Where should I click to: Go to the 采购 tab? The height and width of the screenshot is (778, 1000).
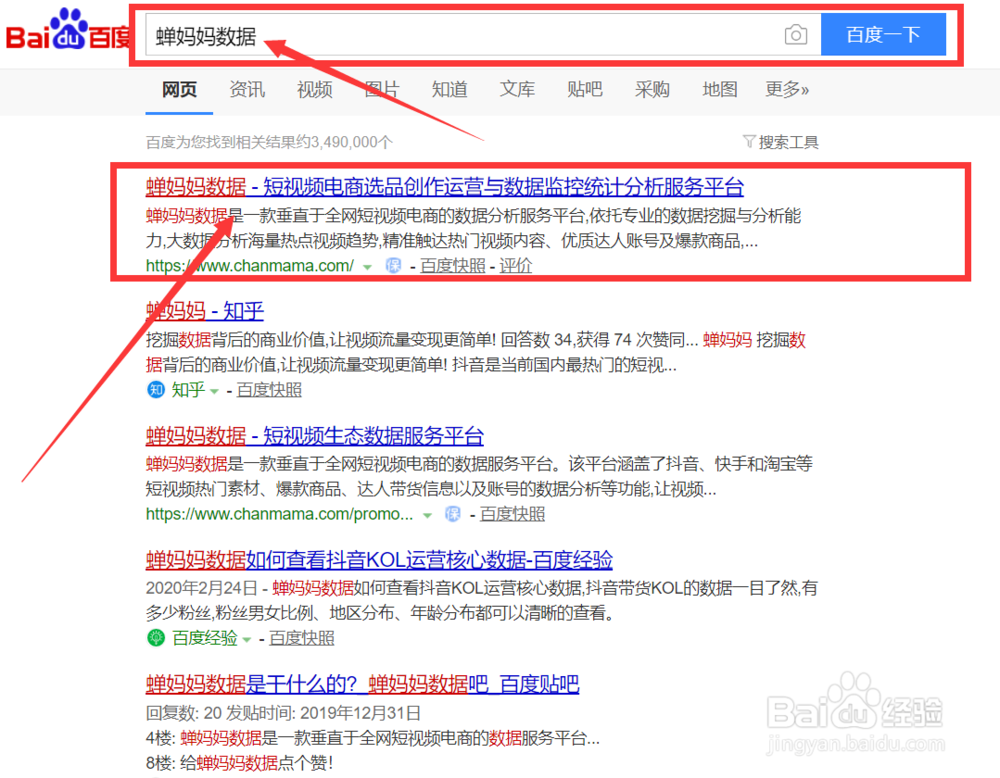[652, 89]
